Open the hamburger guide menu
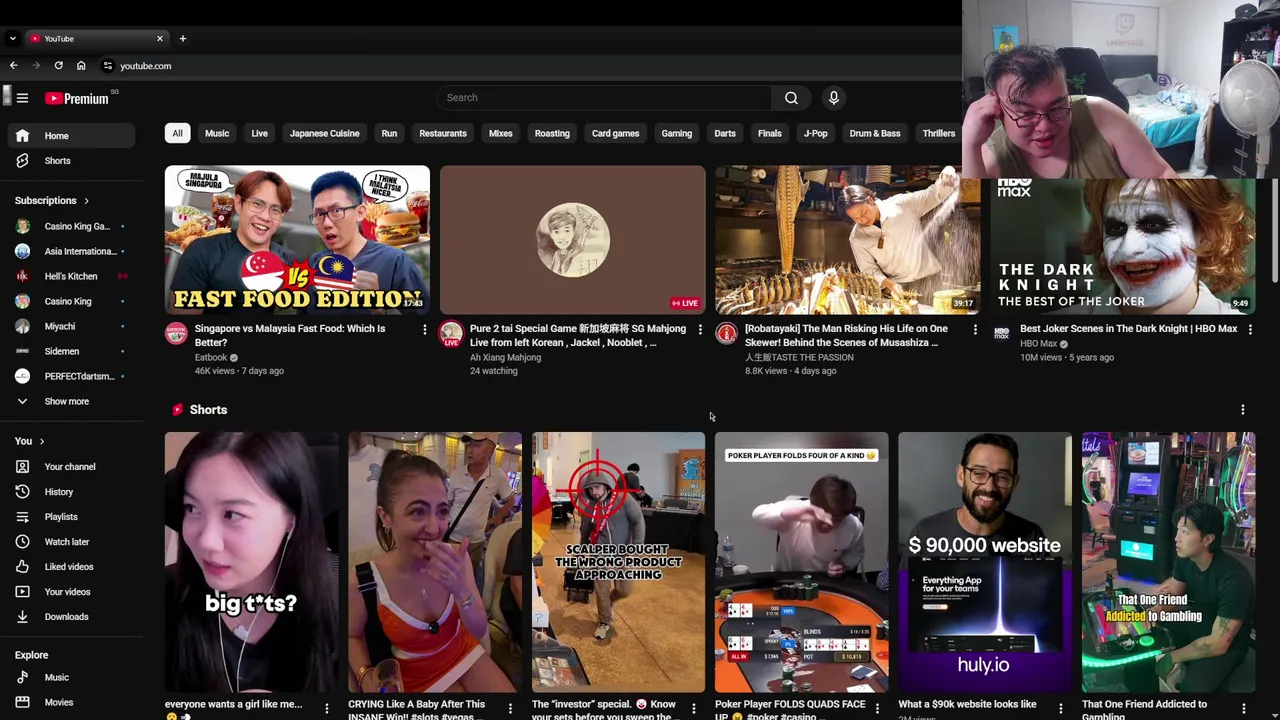Image resolution: width=1280 pixels, height=720 pixels. (22, 98)
